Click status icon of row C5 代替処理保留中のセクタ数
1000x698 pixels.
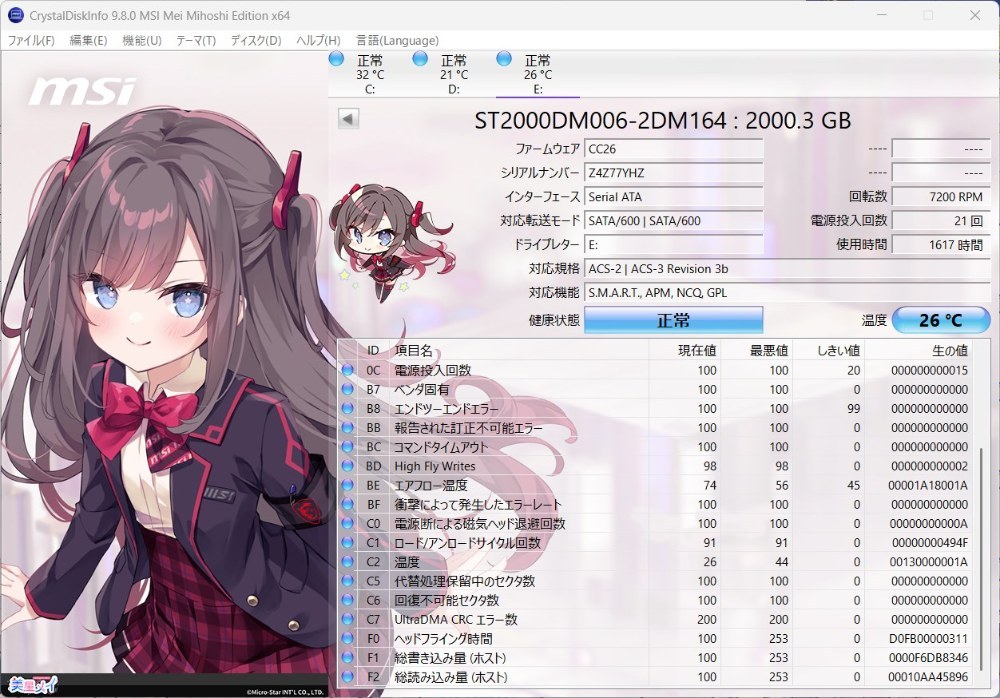[348, 581]
